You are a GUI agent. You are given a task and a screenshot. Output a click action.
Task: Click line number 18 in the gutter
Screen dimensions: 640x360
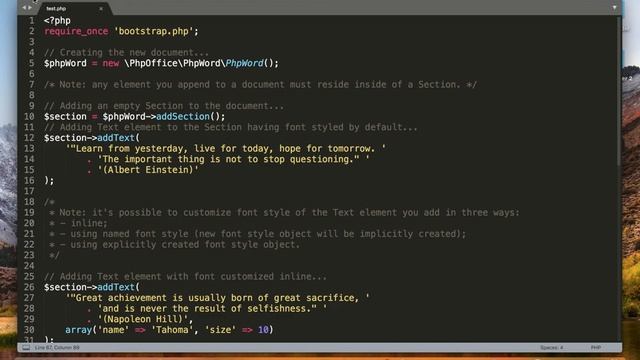pyautogui.click(x=29, y=202)
